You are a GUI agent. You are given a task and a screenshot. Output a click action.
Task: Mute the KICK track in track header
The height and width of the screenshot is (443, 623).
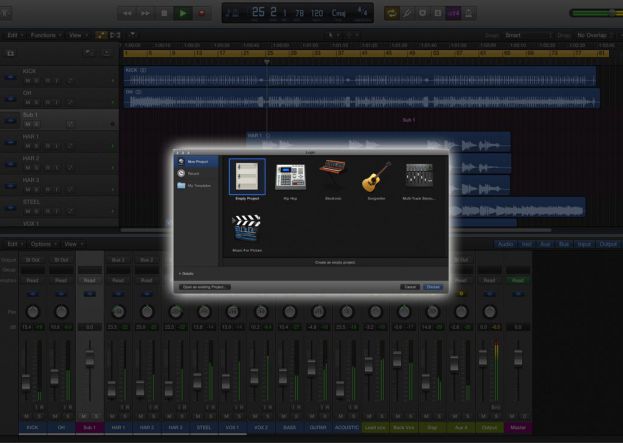(28, 81)
